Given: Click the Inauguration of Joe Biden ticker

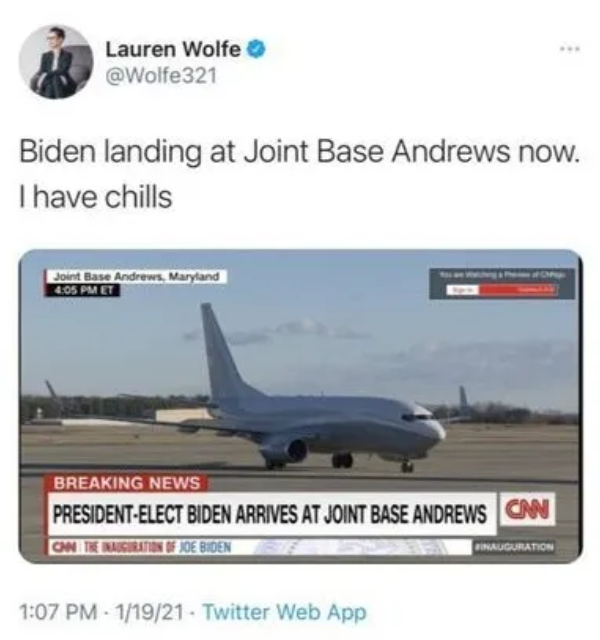Looking at the screenshot, I should (141, 547).
